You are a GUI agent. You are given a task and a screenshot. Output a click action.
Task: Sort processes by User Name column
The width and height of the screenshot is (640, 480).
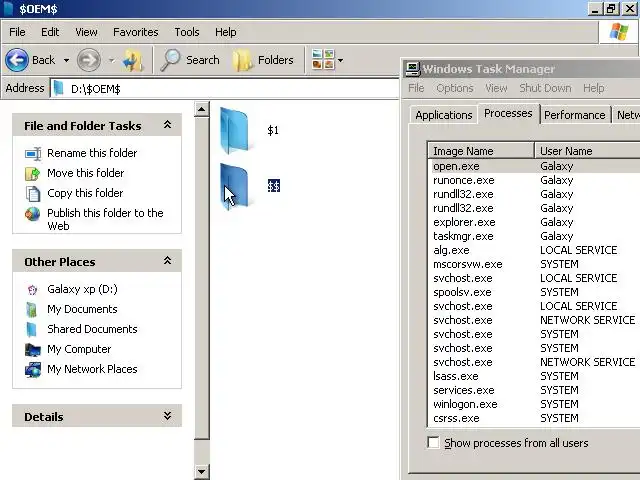(x=587, y=151)
